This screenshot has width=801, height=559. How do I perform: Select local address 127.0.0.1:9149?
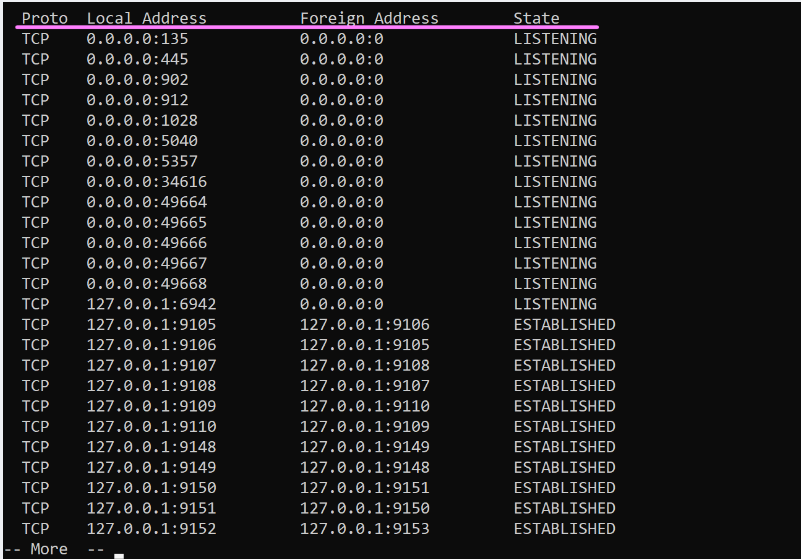(151, 468)
